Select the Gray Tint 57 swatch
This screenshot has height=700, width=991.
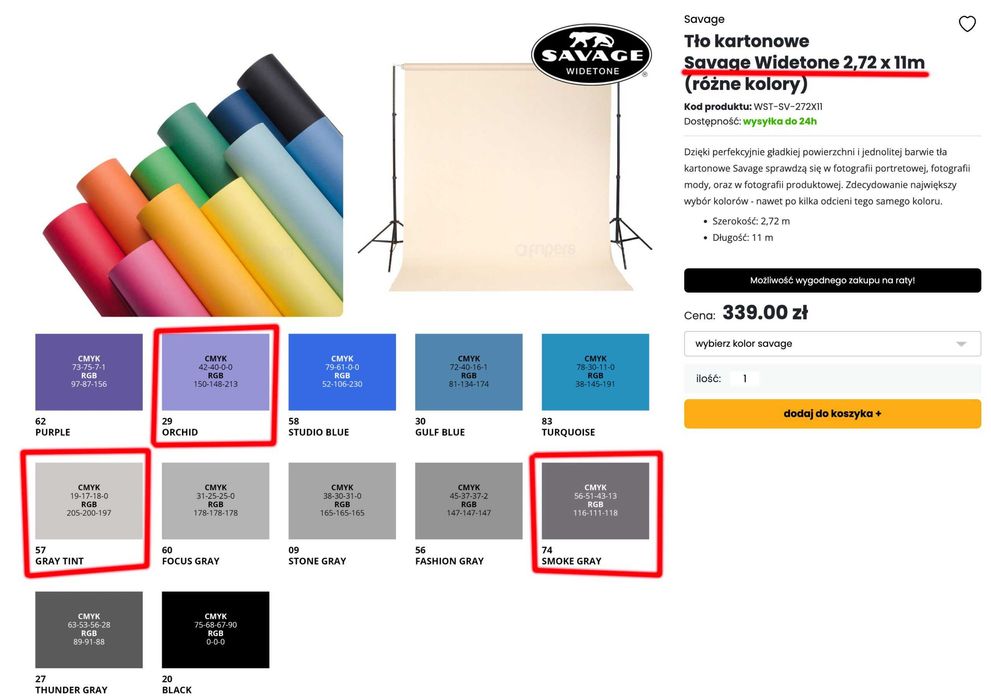coord(89,501)
